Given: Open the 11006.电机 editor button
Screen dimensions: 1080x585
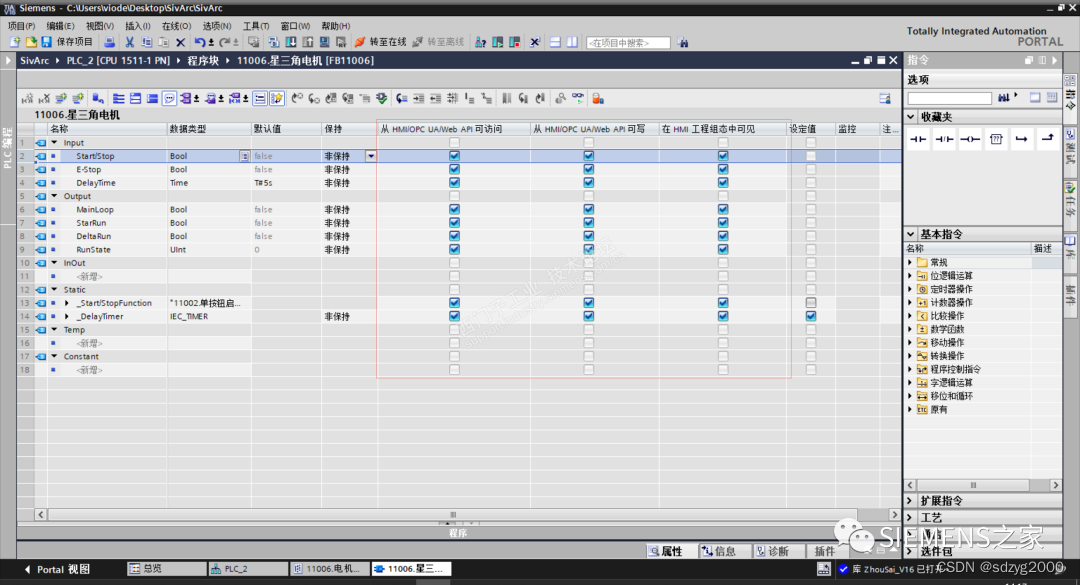Looking at the screenshot, I should coord(329,569).
